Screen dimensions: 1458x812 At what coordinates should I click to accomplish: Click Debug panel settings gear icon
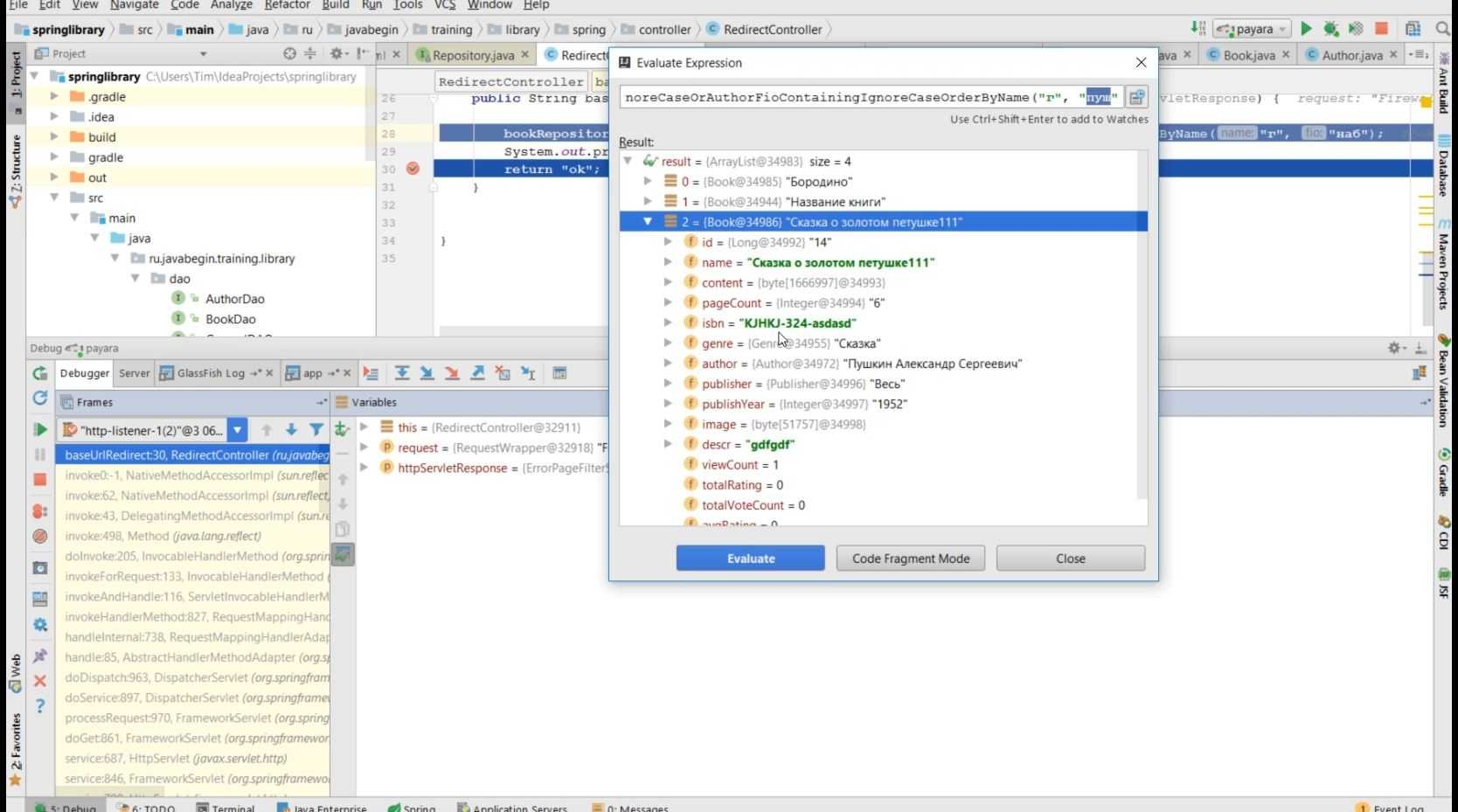coord(1395,348)
